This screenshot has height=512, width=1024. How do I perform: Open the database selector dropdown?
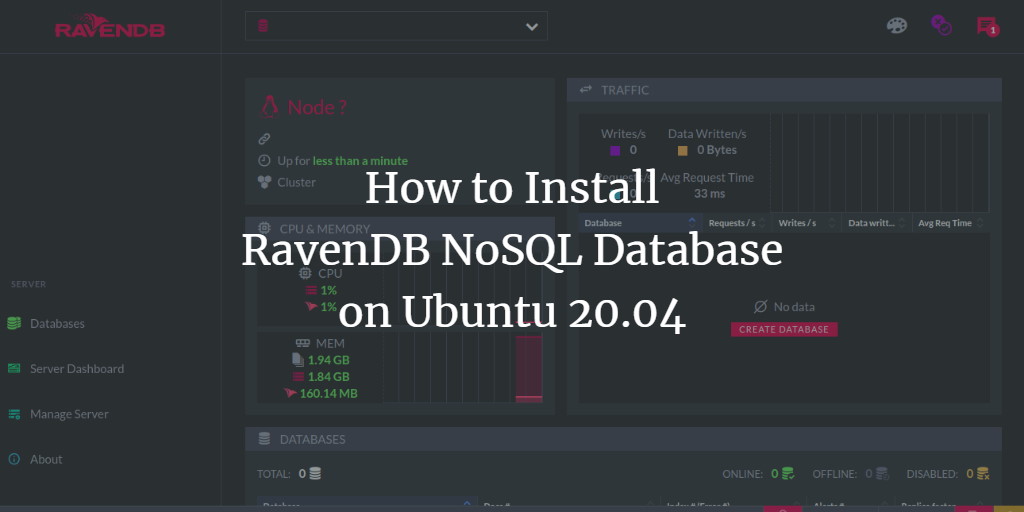[x=396, y=26]
